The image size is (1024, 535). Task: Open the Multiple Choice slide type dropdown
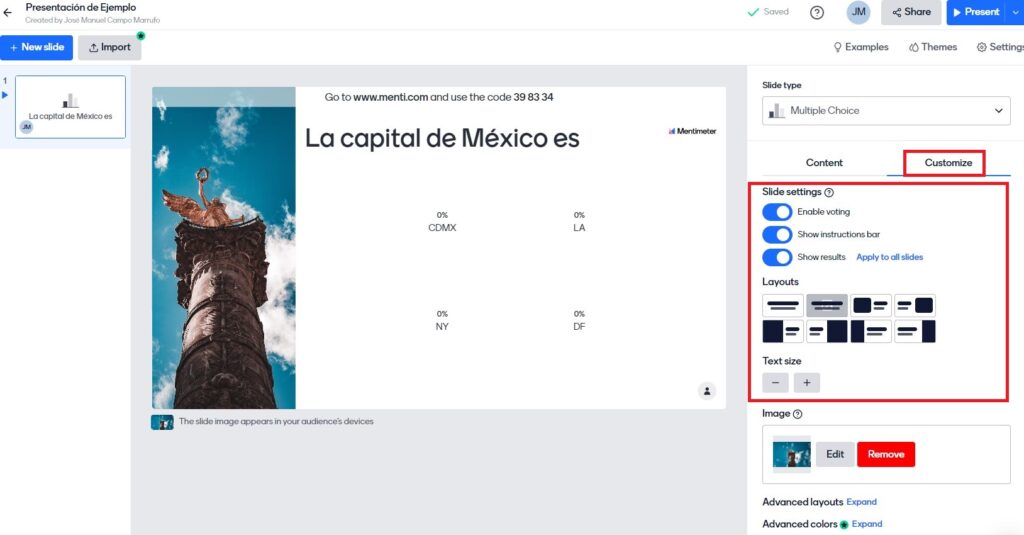[x=886, y=111]
